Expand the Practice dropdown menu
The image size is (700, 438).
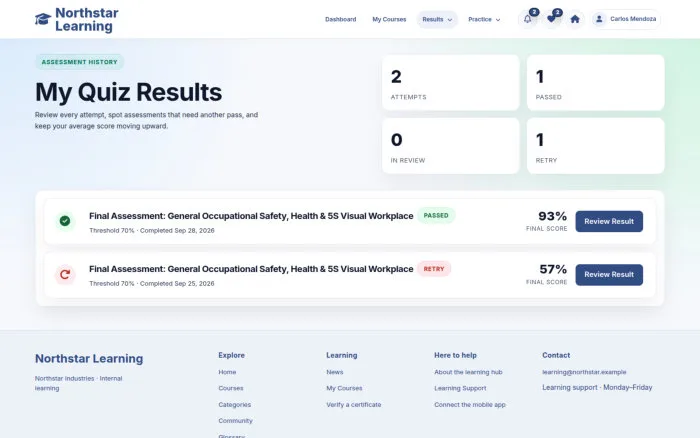[484, 19]
